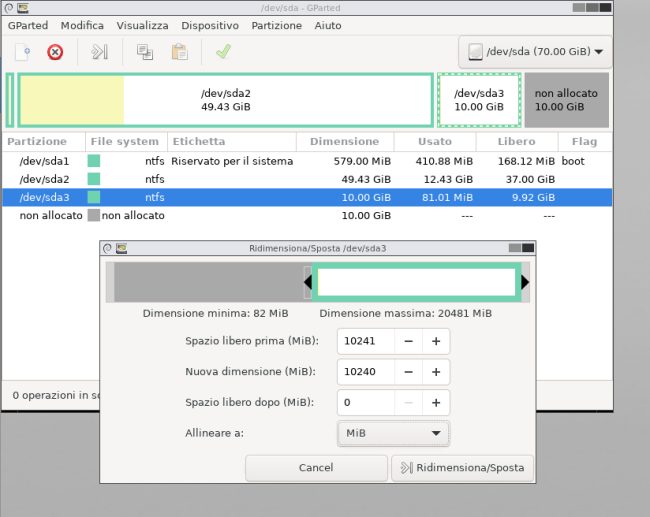Click the Riservato per il sistema label

[232, 161]
